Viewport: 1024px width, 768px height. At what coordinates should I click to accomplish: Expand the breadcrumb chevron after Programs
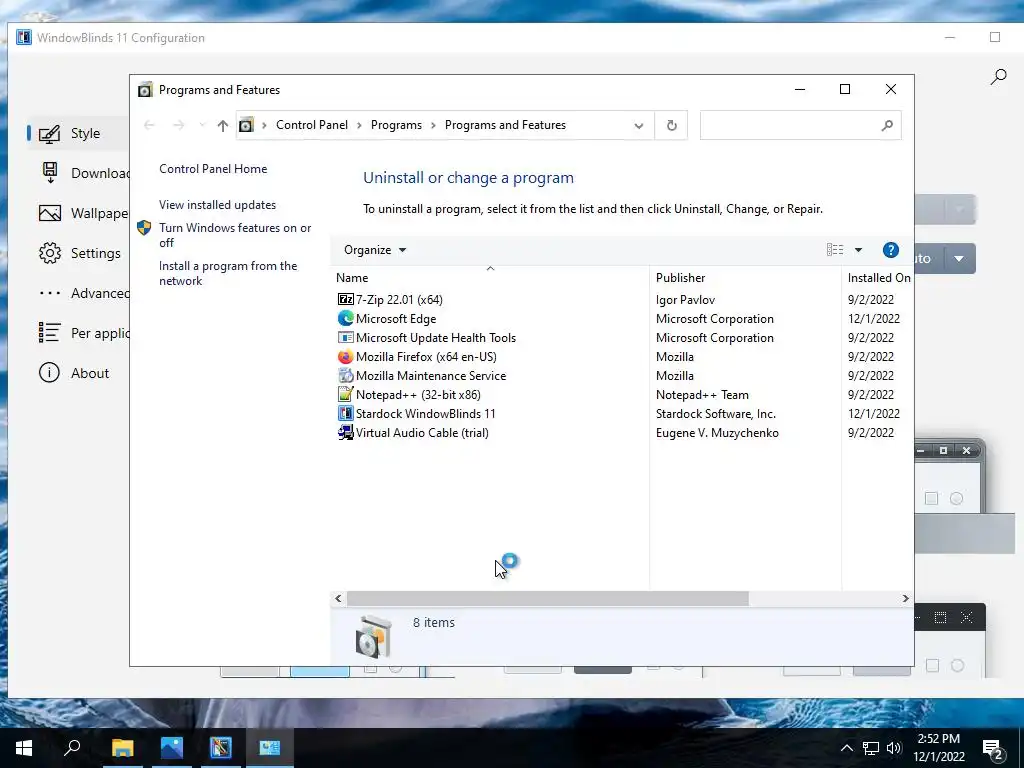point(433,125)
